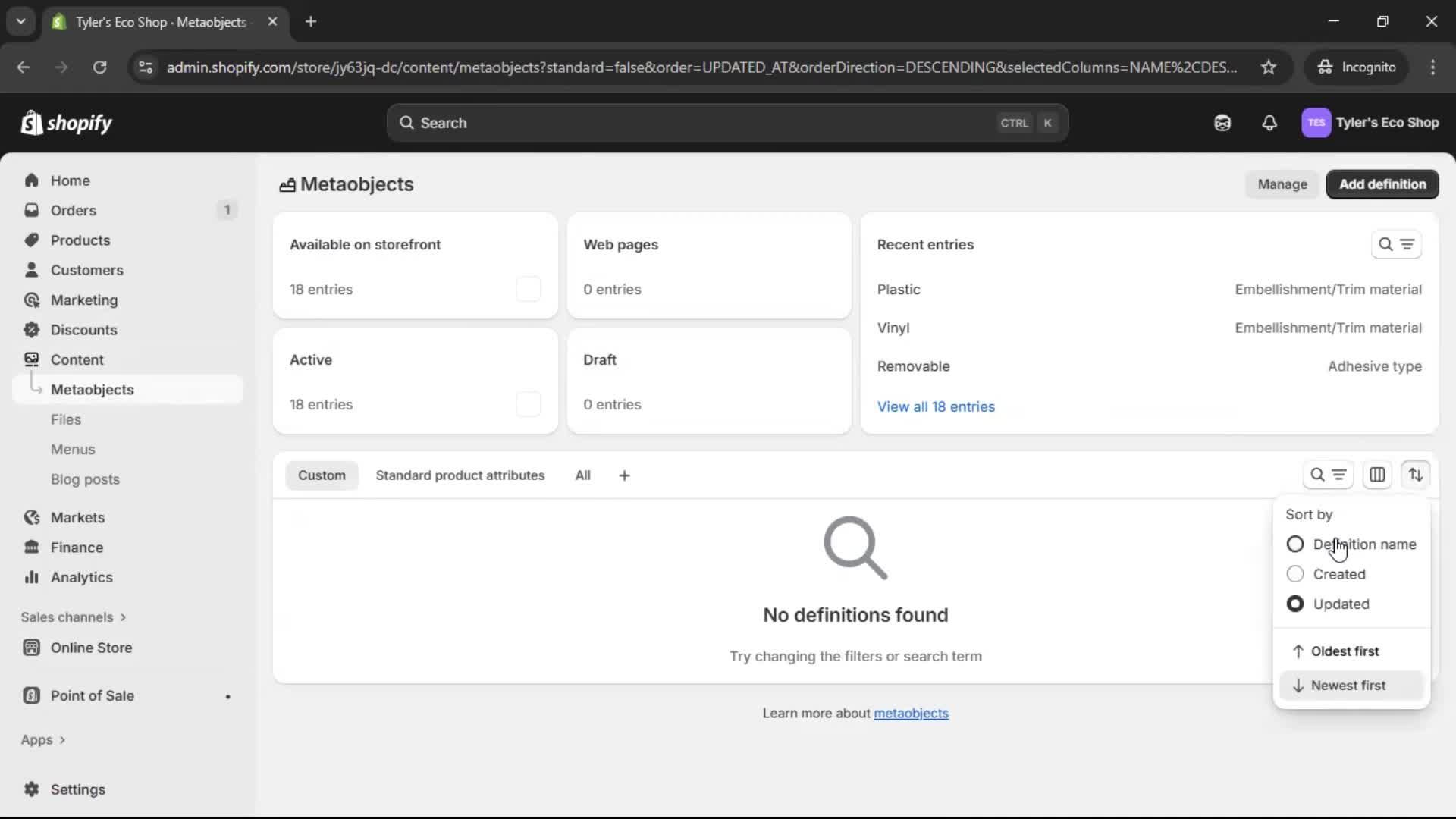The height and width of the screenshot is (819, 1456).
Task: Open the browser tab list dropdown
Action: (x=20, y=22)
